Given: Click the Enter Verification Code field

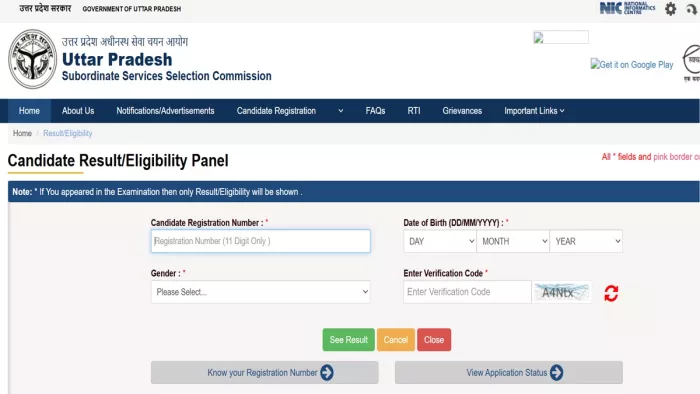Looking at the screenshot, I should click(467, 292).
